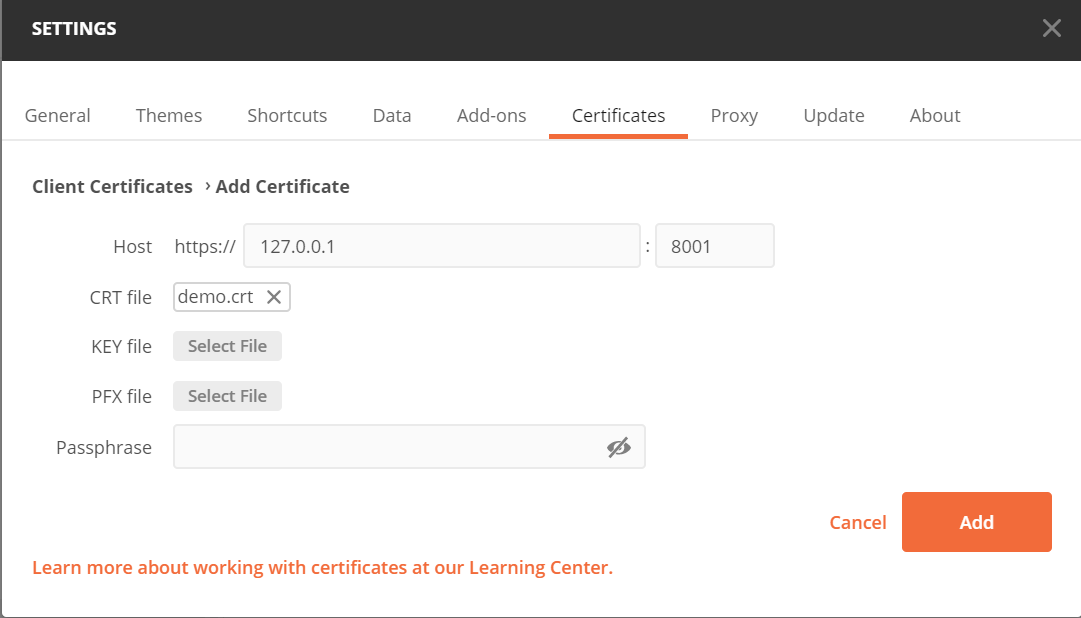Click the Passphrase label

104,448
